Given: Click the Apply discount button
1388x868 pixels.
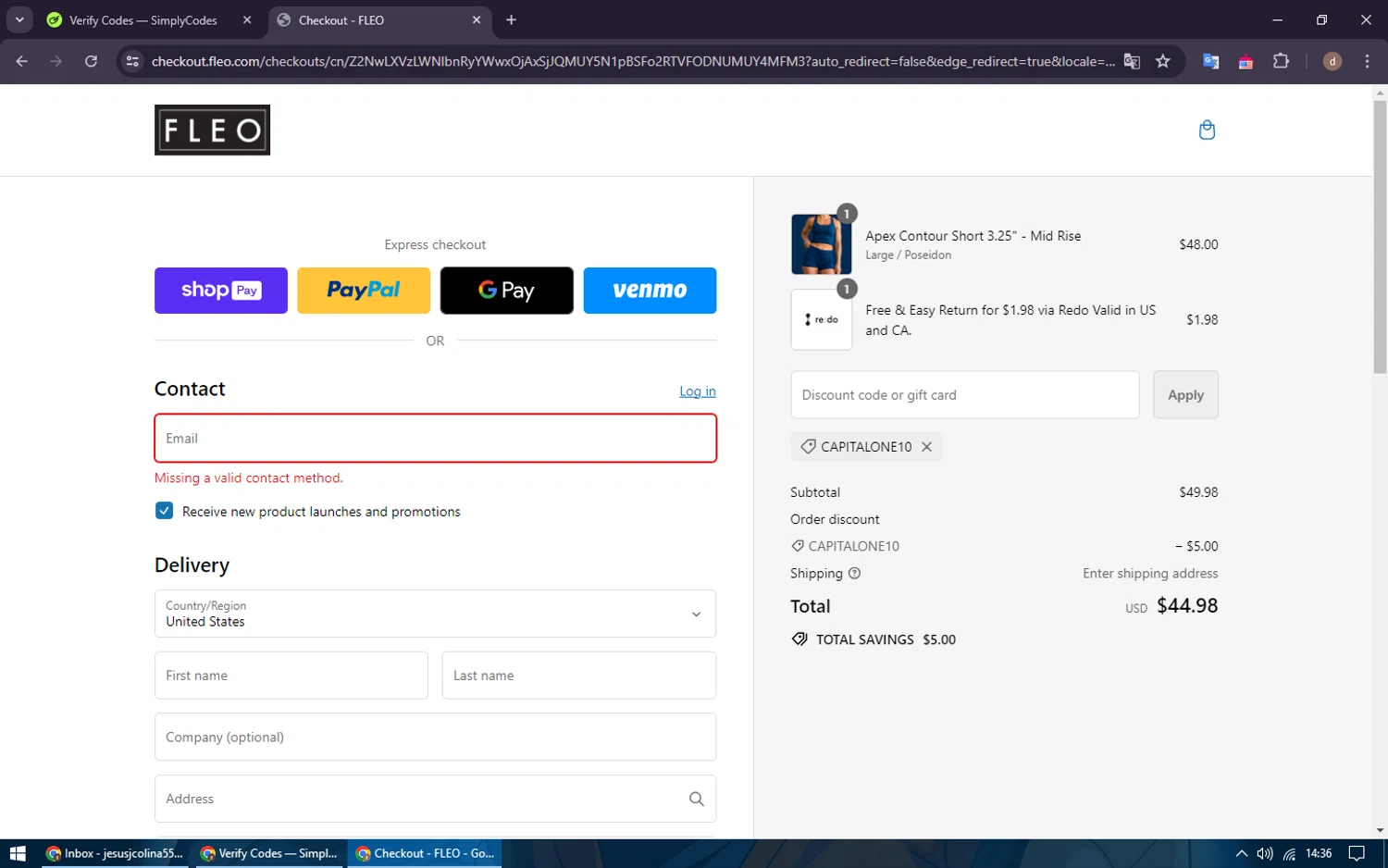Looking at the screenshot, I should [x=1185, y=395].
